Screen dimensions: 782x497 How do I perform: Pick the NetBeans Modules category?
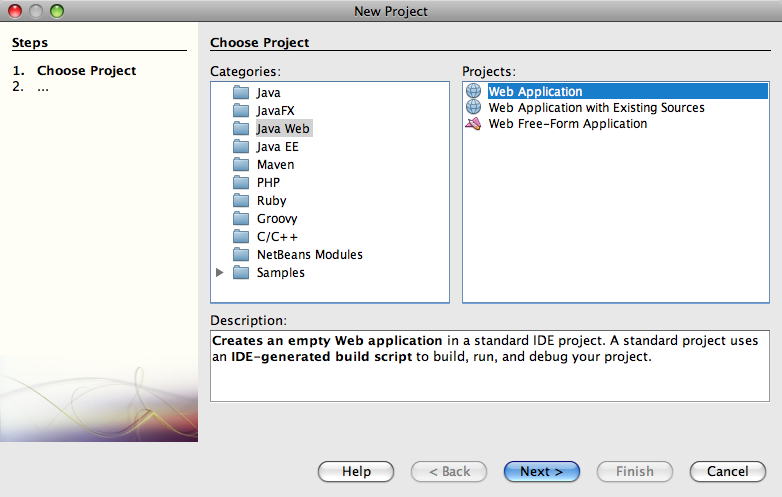309,255
